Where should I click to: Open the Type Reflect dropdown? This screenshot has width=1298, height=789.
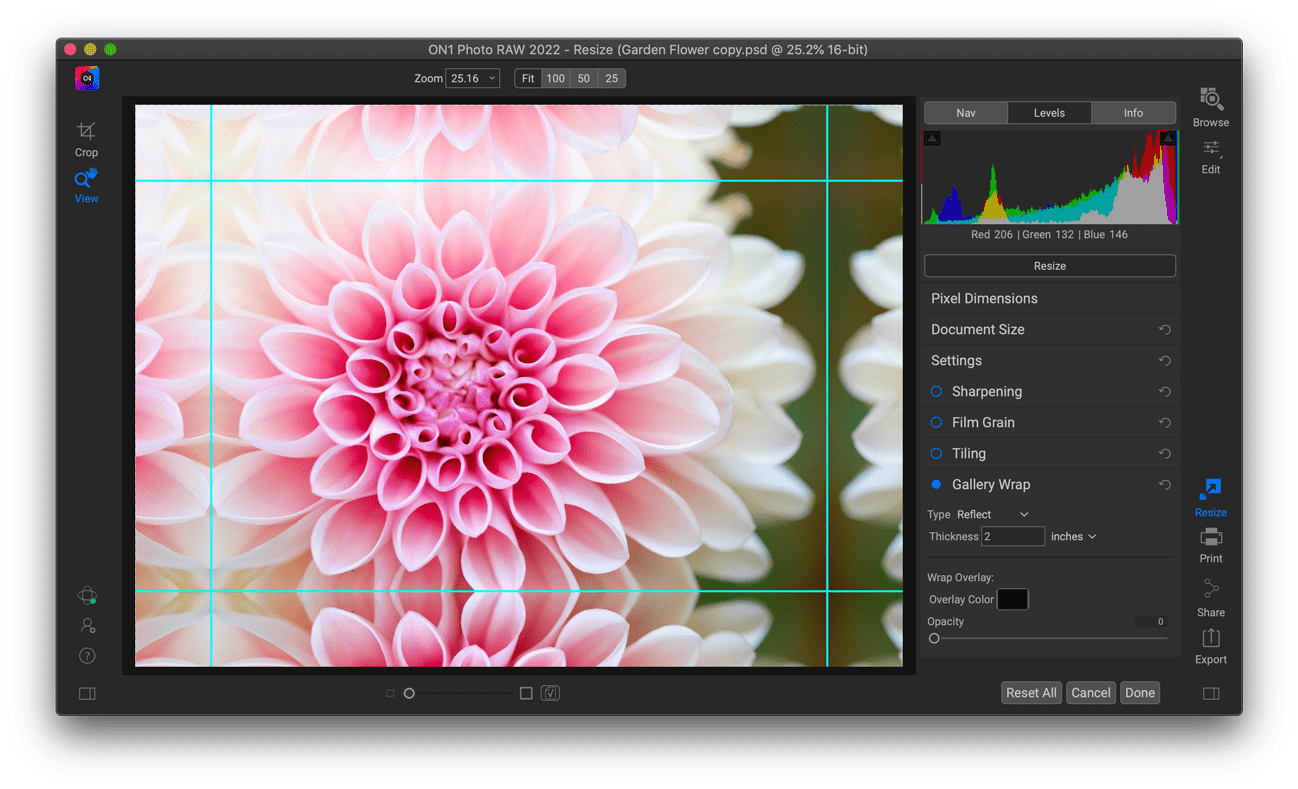tap(992, 514)
